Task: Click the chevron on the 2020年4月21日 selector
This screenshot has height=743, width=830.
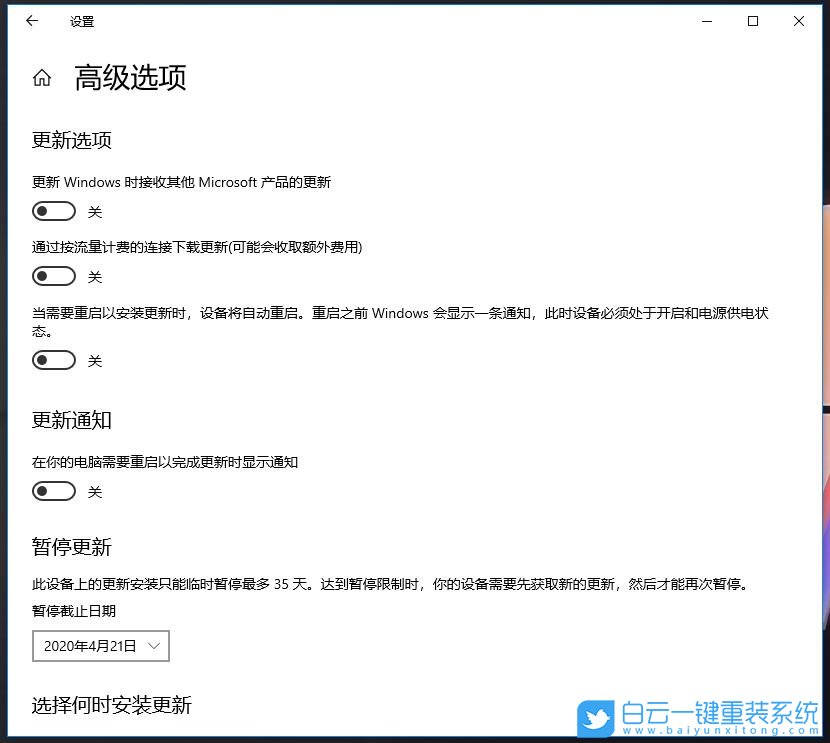Action: tap(155, 646)
